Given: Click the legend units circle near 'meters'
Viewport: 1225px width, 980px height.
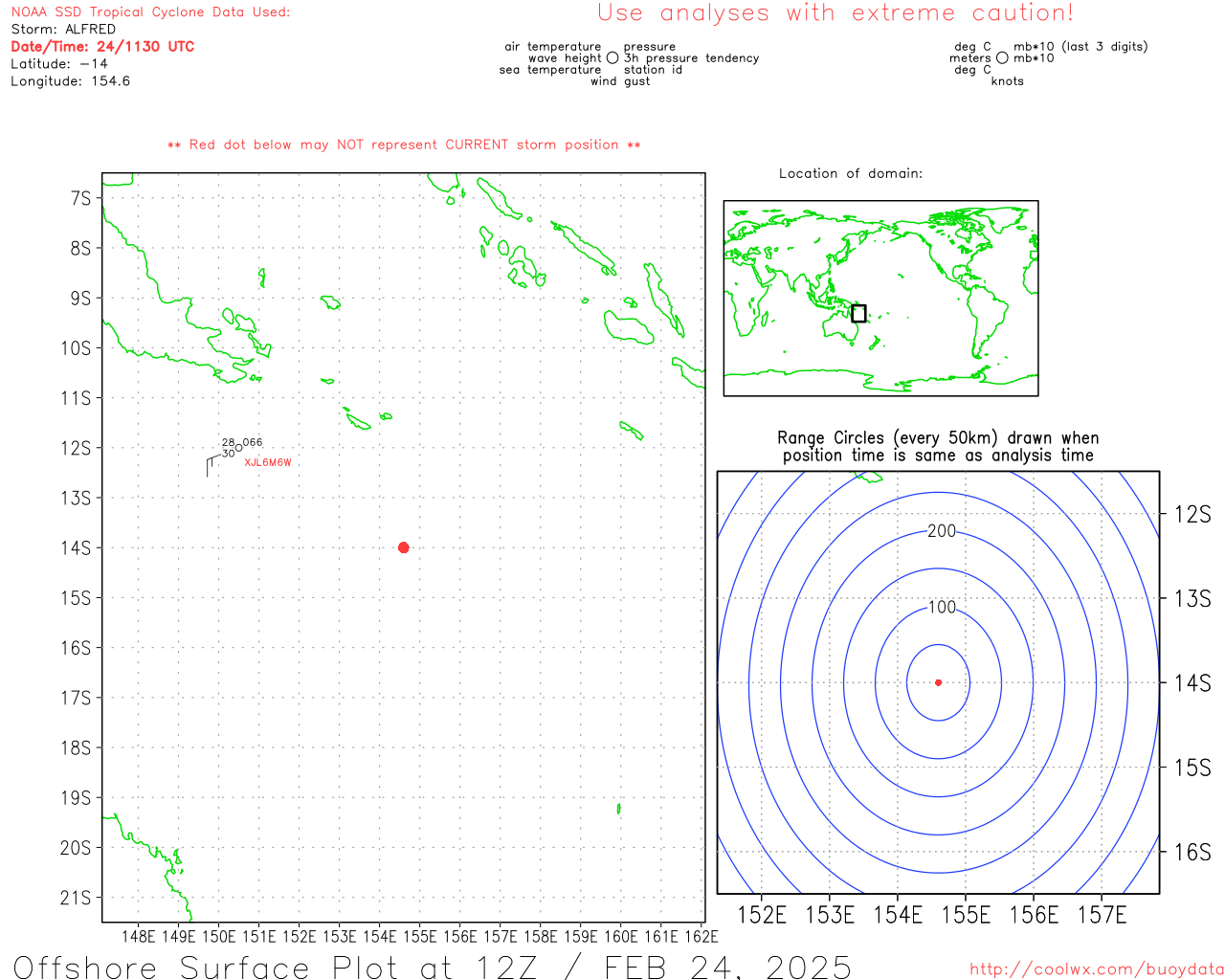Looking at the screenshot, I should pyautogui.click(x=1002, y=57).
